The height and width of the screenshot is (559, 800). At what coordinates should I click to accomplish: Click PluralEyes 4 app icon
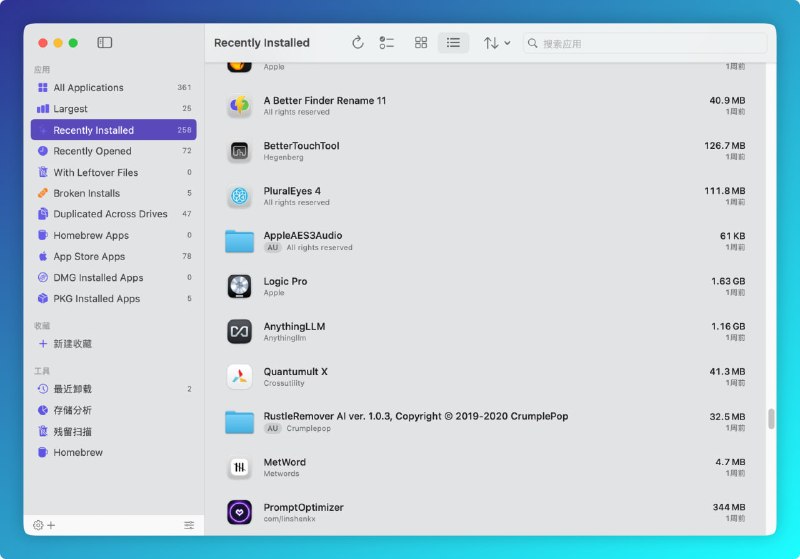point(239,196)
